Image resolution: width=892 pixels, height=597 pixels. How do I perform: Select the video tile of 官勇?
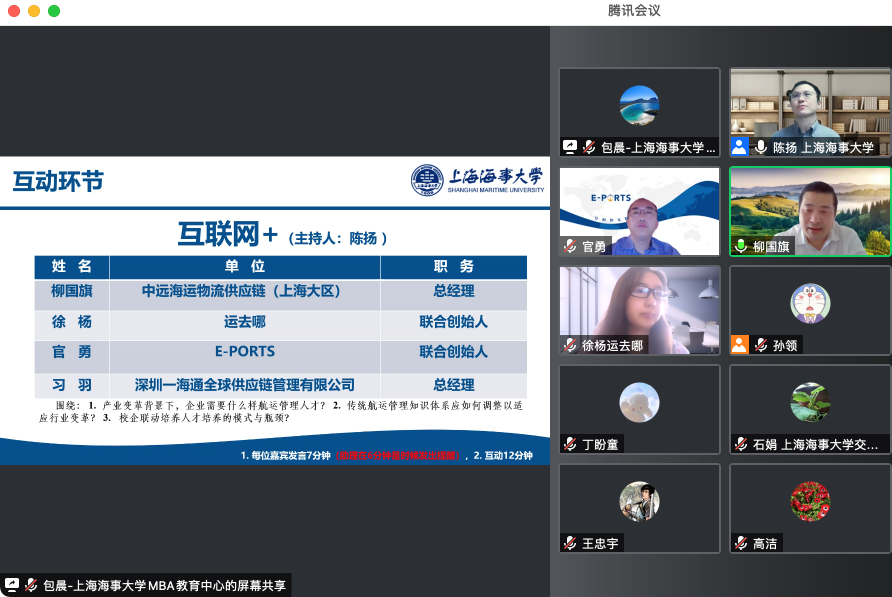(x=639, y=211)
